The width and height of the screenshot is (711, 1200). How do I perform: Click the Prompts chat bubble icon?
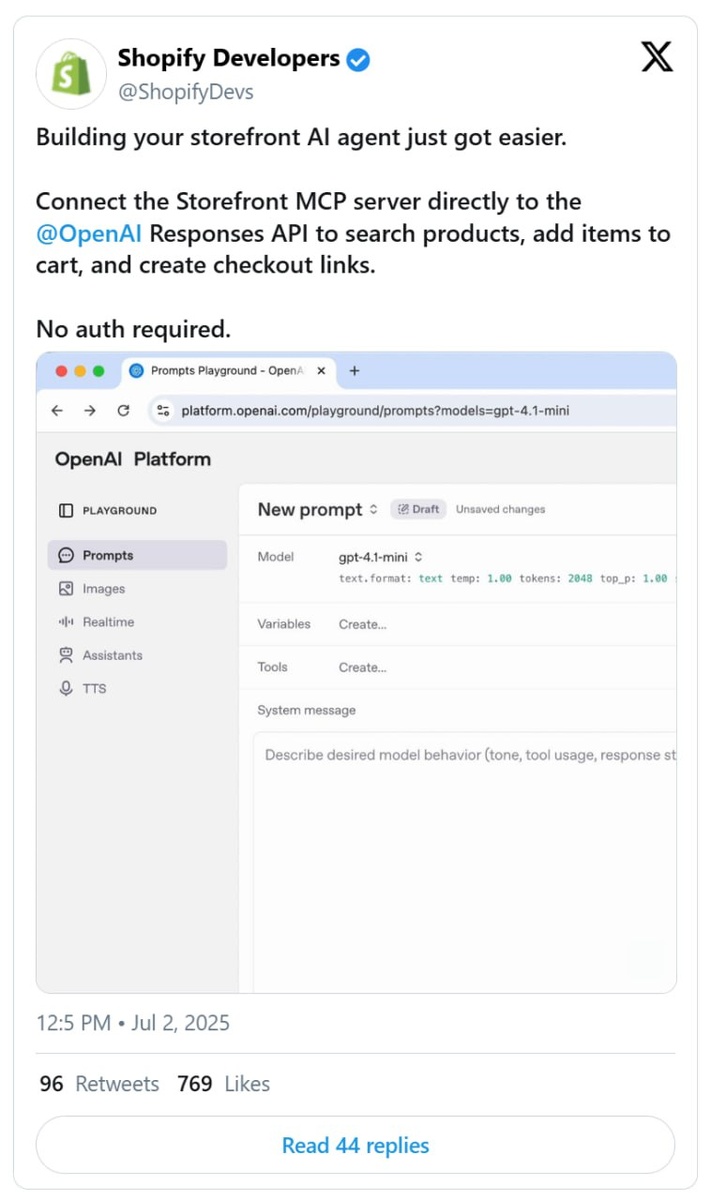66,555
